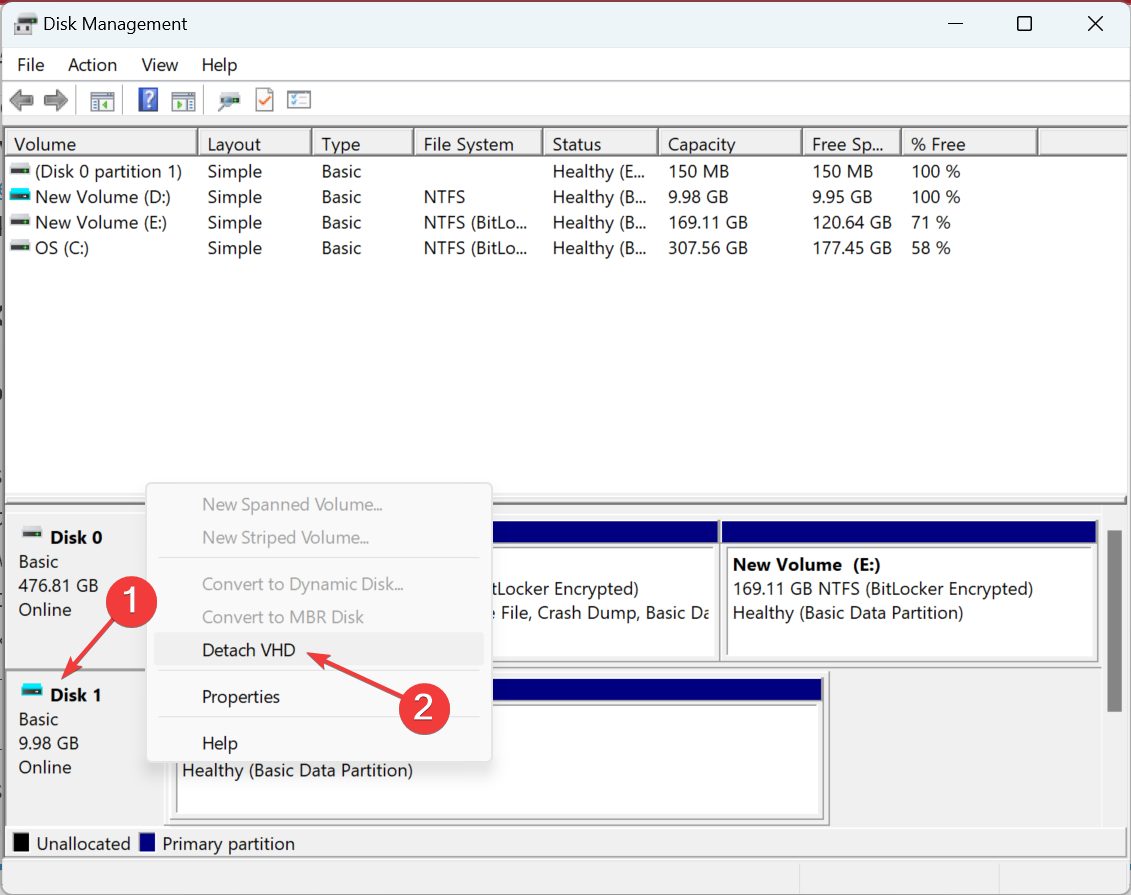This screenshot has height=895, width=1131.
Task: Select Properties in the context menu
Action: pos(318,697)
